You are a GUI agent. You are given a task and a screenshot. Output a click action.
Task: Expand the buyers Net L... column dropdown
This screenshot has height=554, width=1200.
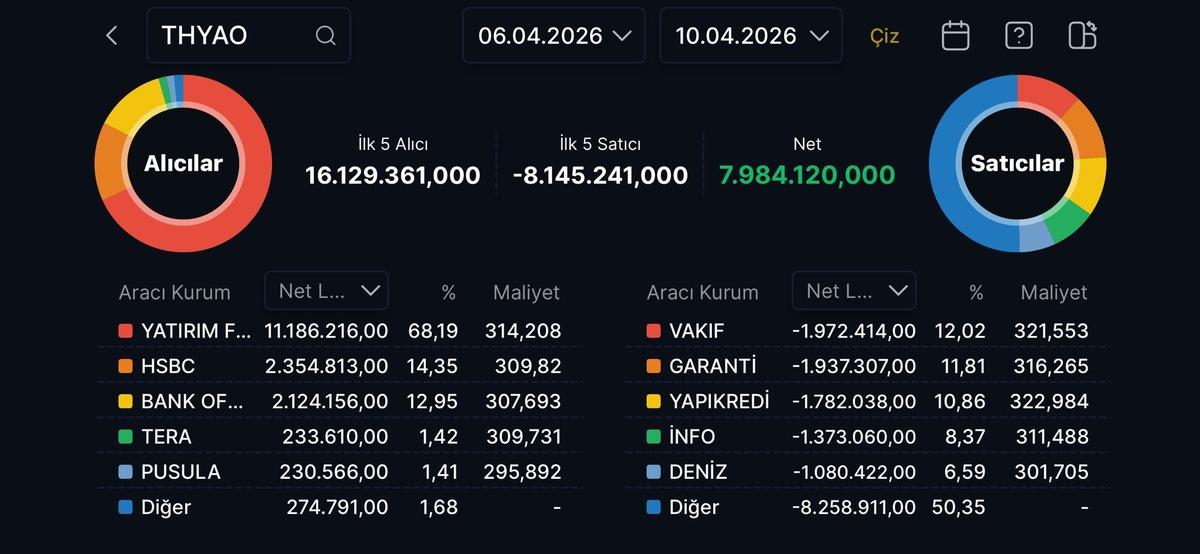click(x=327, y=291)
